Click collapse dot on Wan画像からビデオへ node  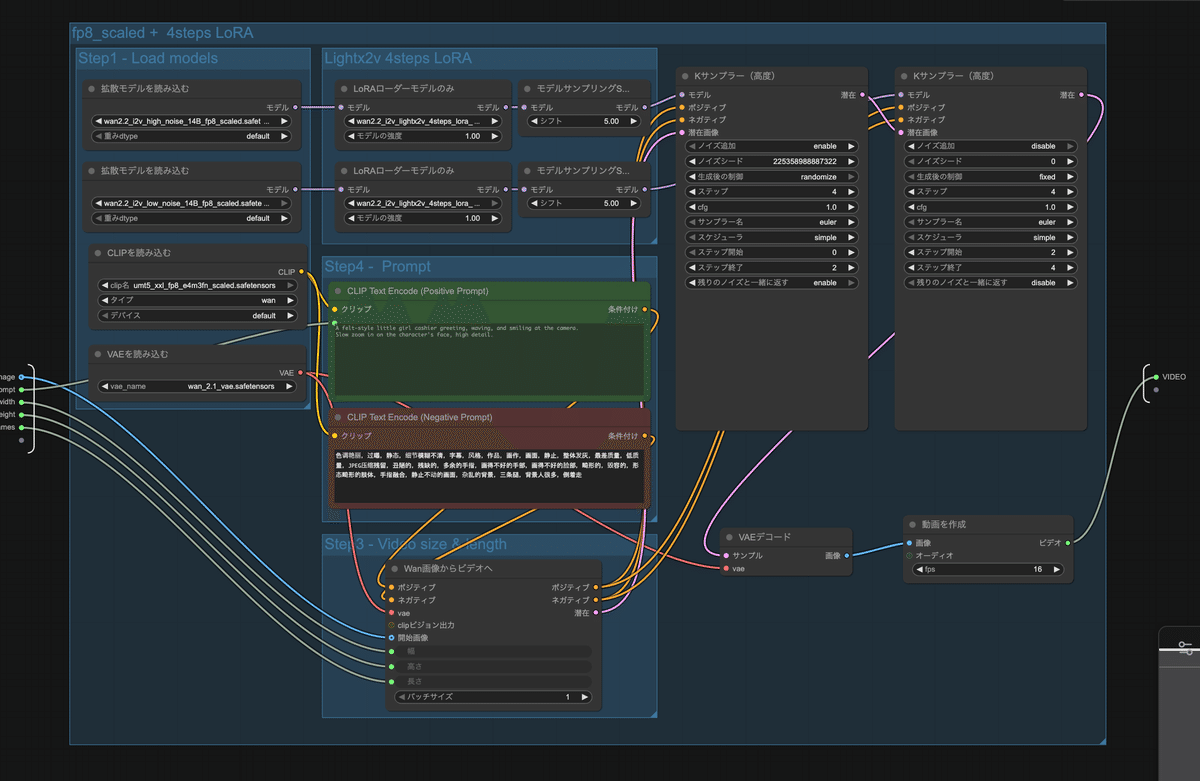point(393,569)
